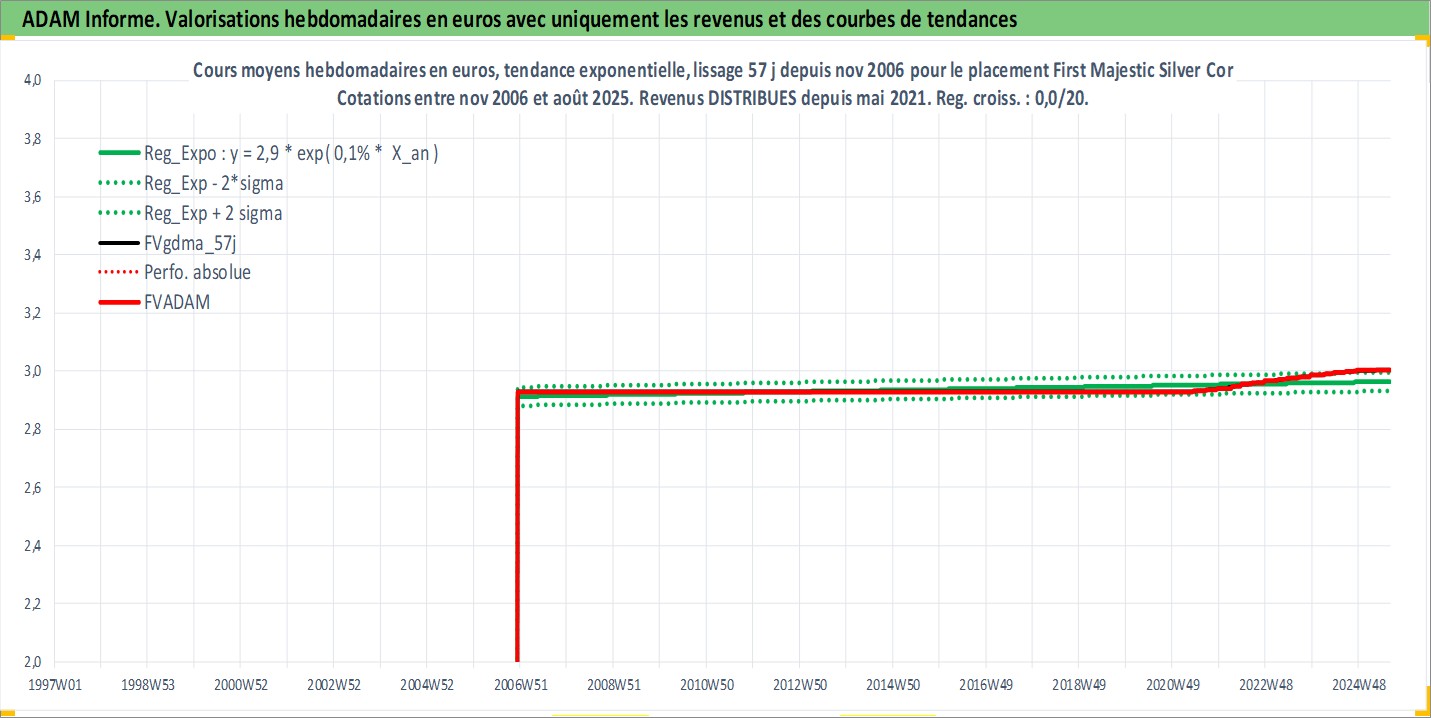Click the solid green line key beside Reg_Expo

click(118, 154)
